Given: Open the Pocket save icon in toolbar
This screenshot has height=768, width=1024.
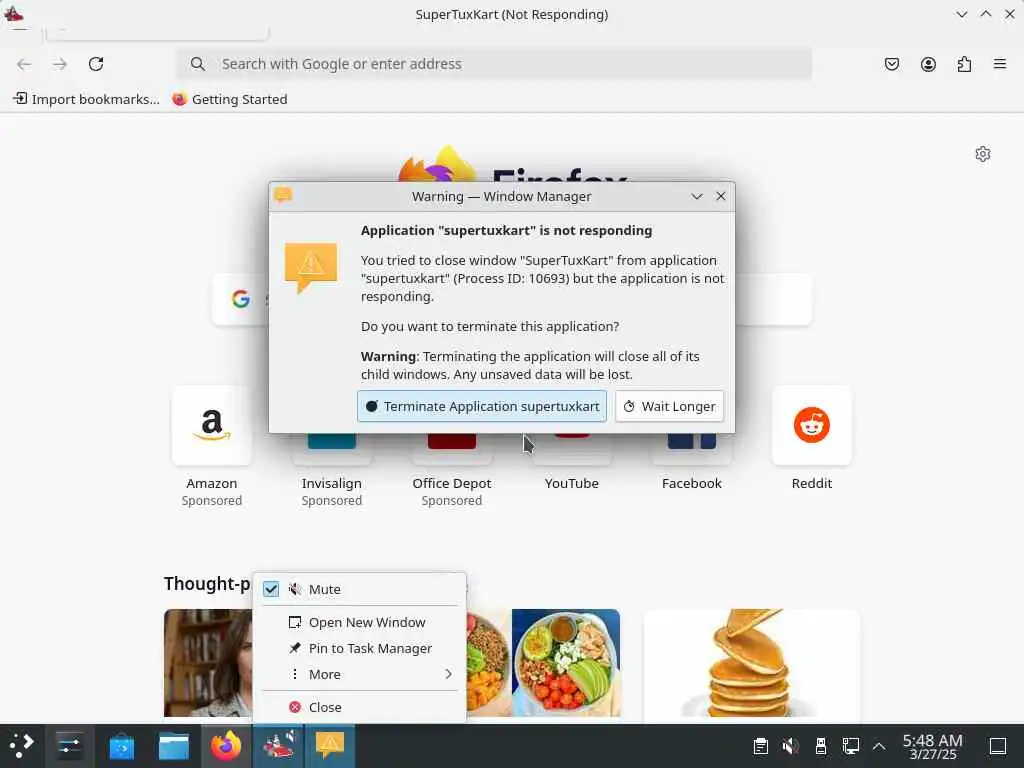Looking at the screenshot, I should pos(891,64).
